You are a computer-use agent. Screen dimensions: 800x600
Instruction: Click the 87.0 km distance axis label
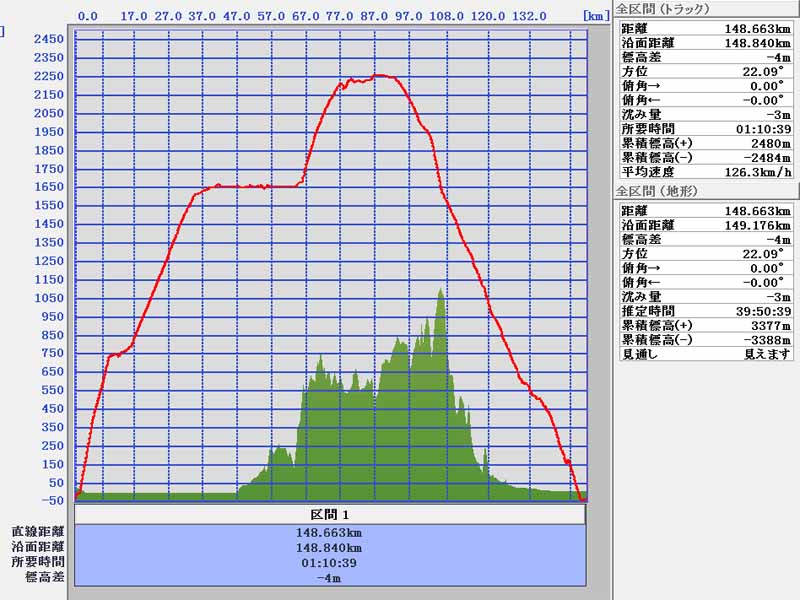tap(375, 16)
